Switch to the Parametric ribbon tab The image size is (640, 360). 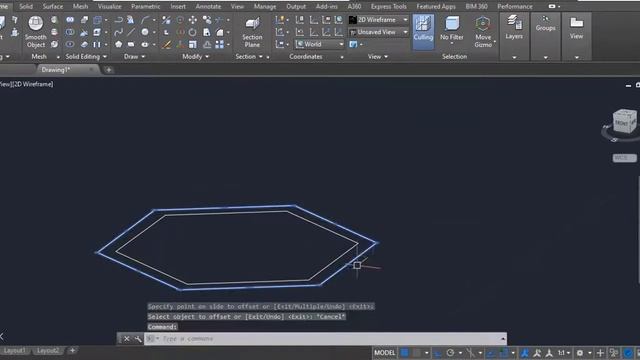146,7
